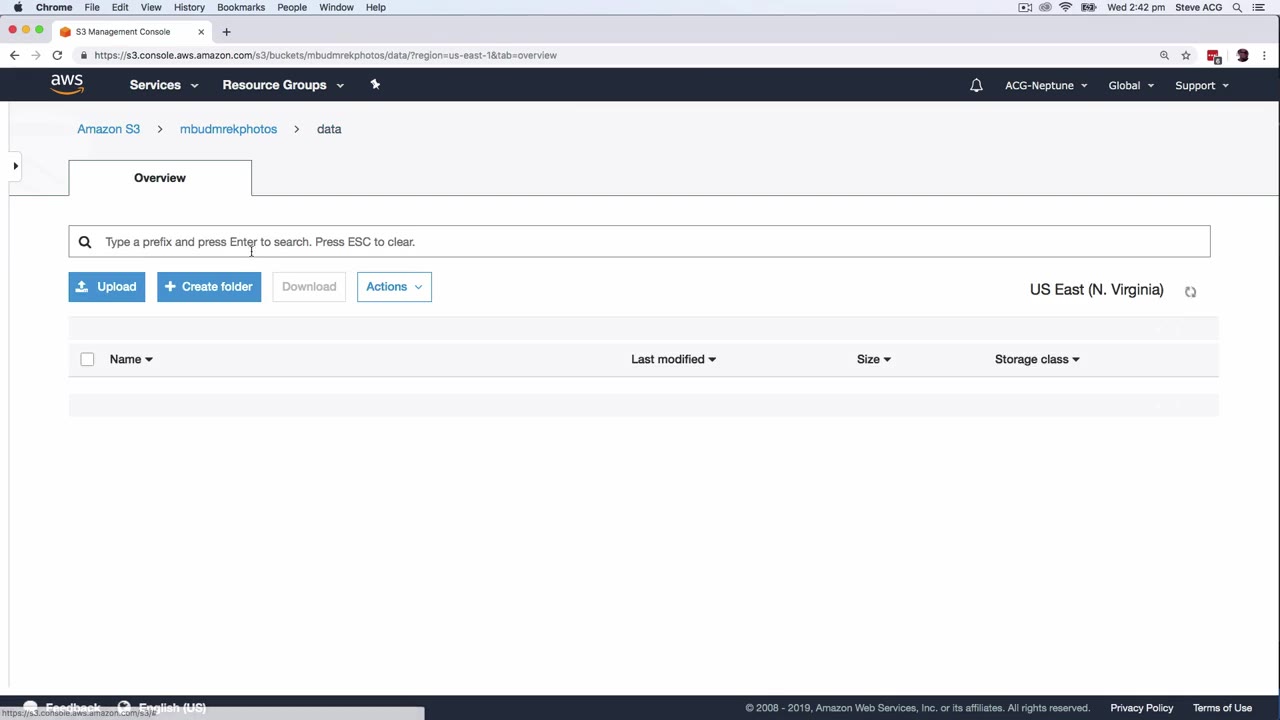The width and height of the screenshot is (1280, 720).
Task: Open the View menu
Action: [x=151, y=7]
